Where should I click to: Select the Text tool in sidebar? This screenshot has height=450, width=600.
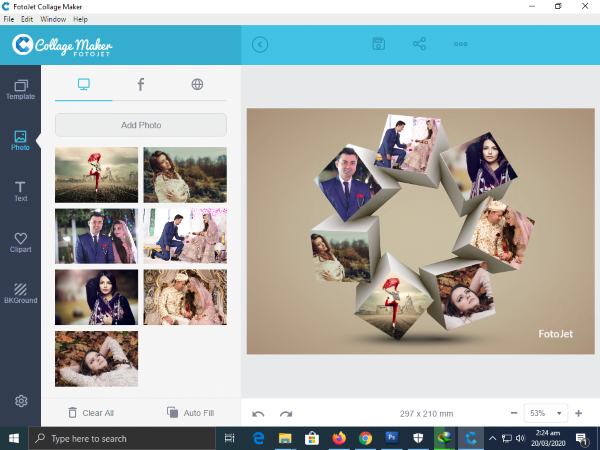pos(20,191)
